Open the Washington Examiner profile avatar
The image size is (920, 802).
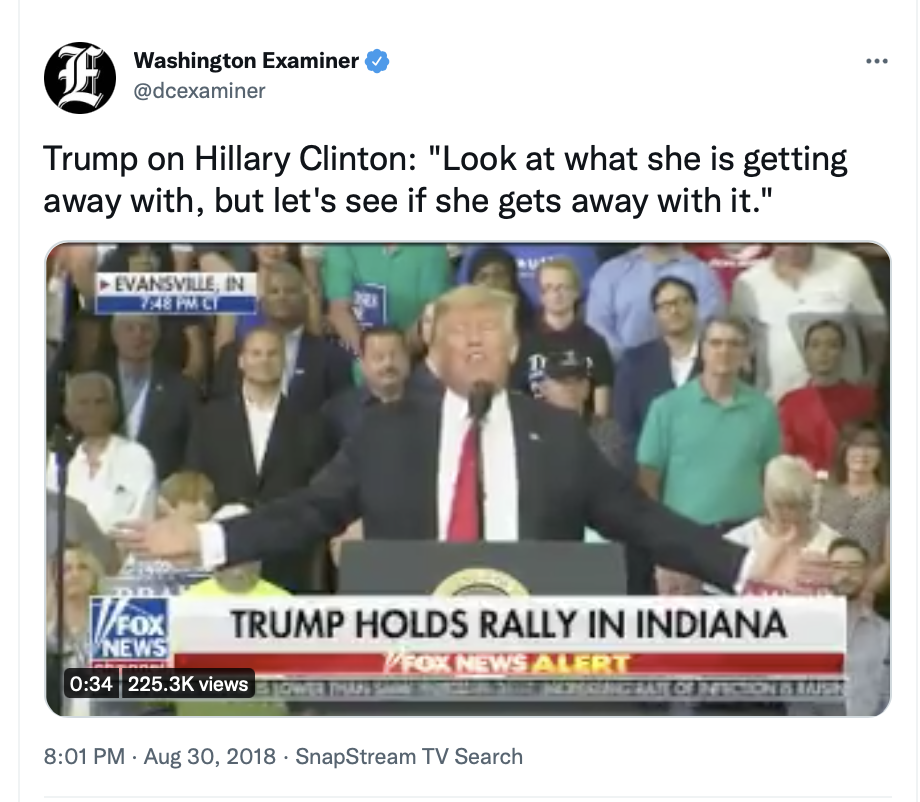point(80,77)
